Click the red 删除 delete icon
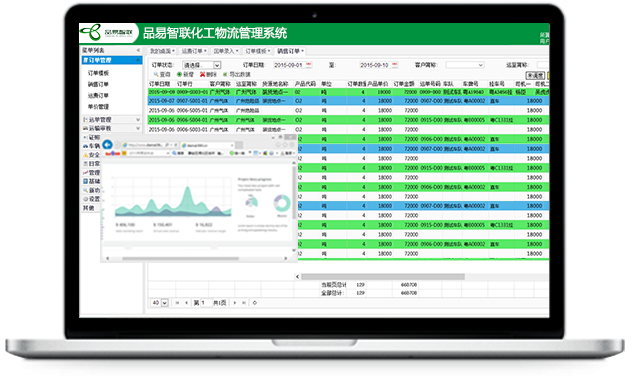 tap(202, 75)
